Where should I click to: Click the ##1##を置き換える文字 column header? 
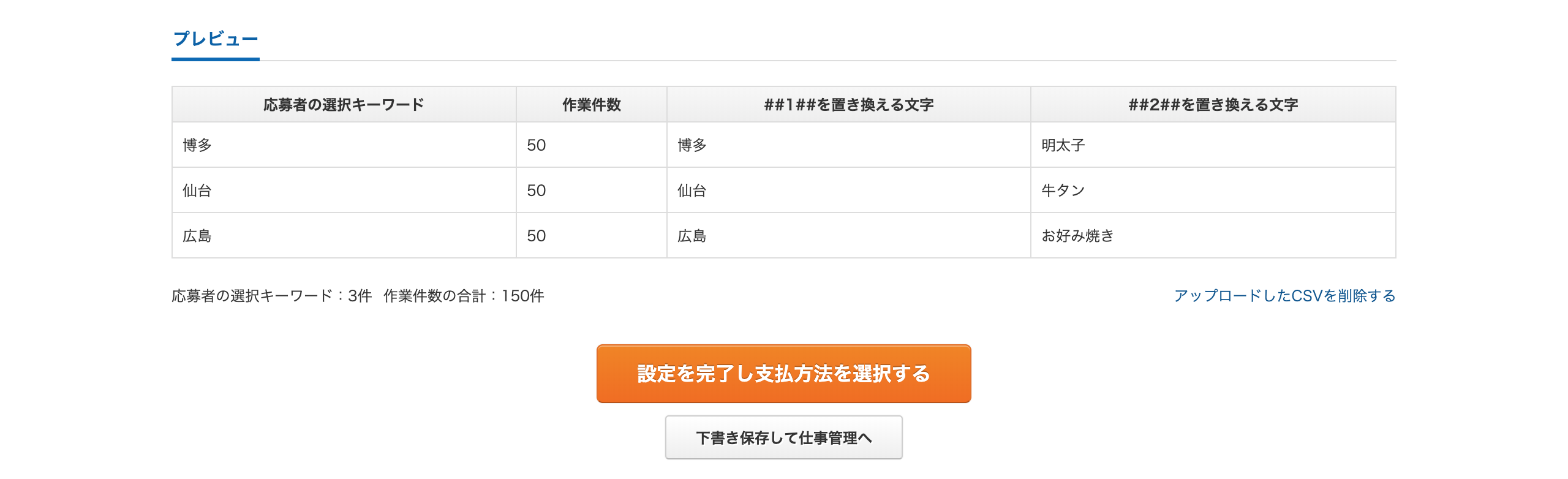[x=848, y=104]
